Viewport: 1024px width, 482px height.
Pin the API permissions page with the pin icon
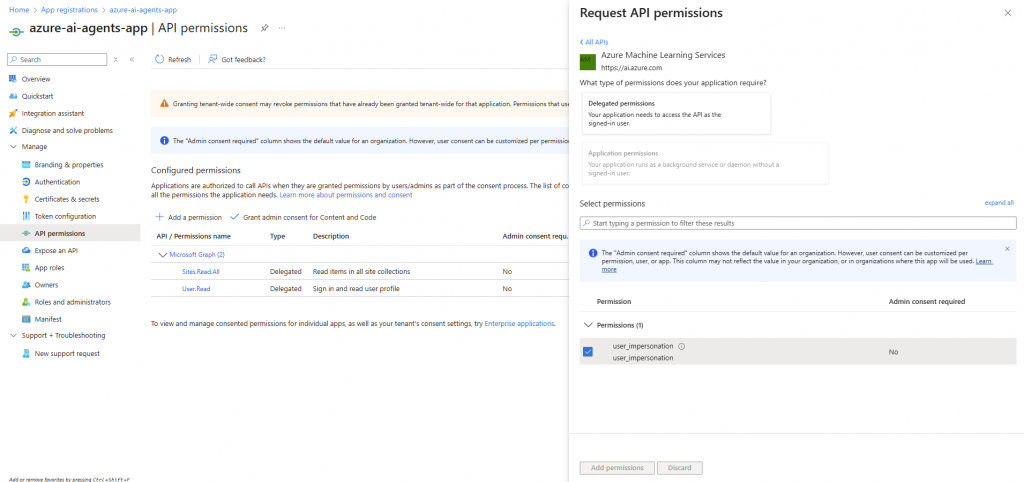[264, 27]
